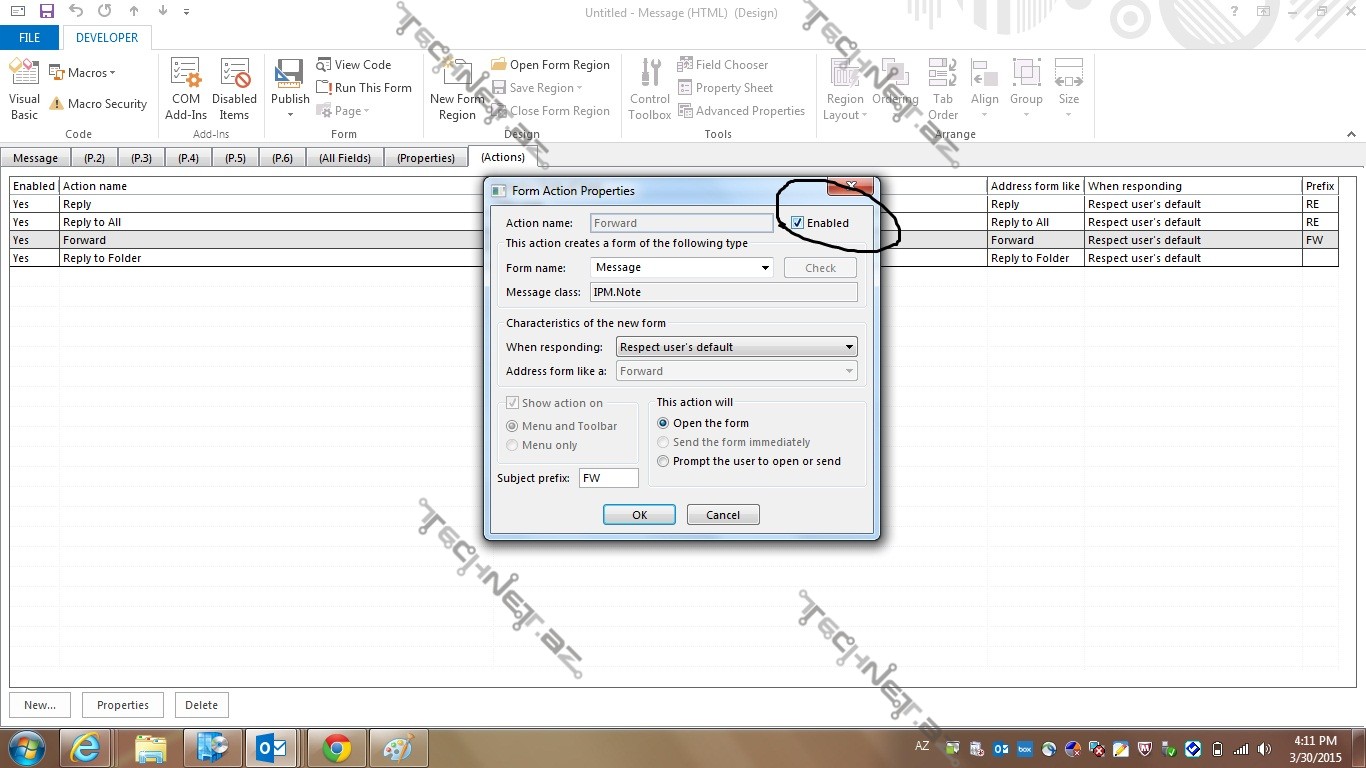Image resolution: width=1366 pixels, height=768 pixels.
Task: Click the save icon in title bar
Action: pyautogui.click(x=46, y=12)
